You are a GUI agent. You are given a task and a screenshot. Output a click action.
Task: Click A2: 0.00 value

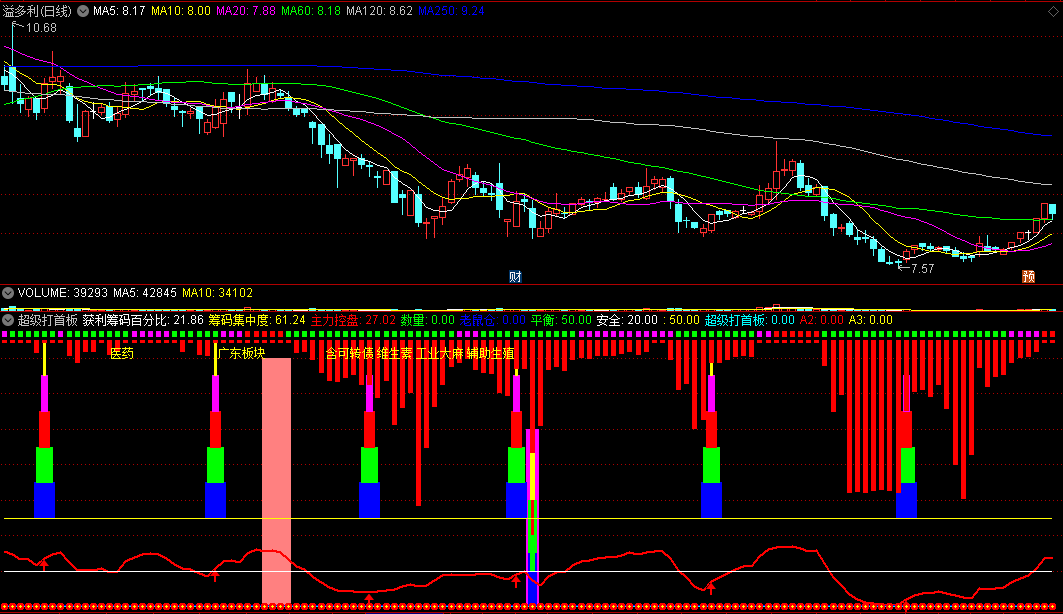[822, 320]
